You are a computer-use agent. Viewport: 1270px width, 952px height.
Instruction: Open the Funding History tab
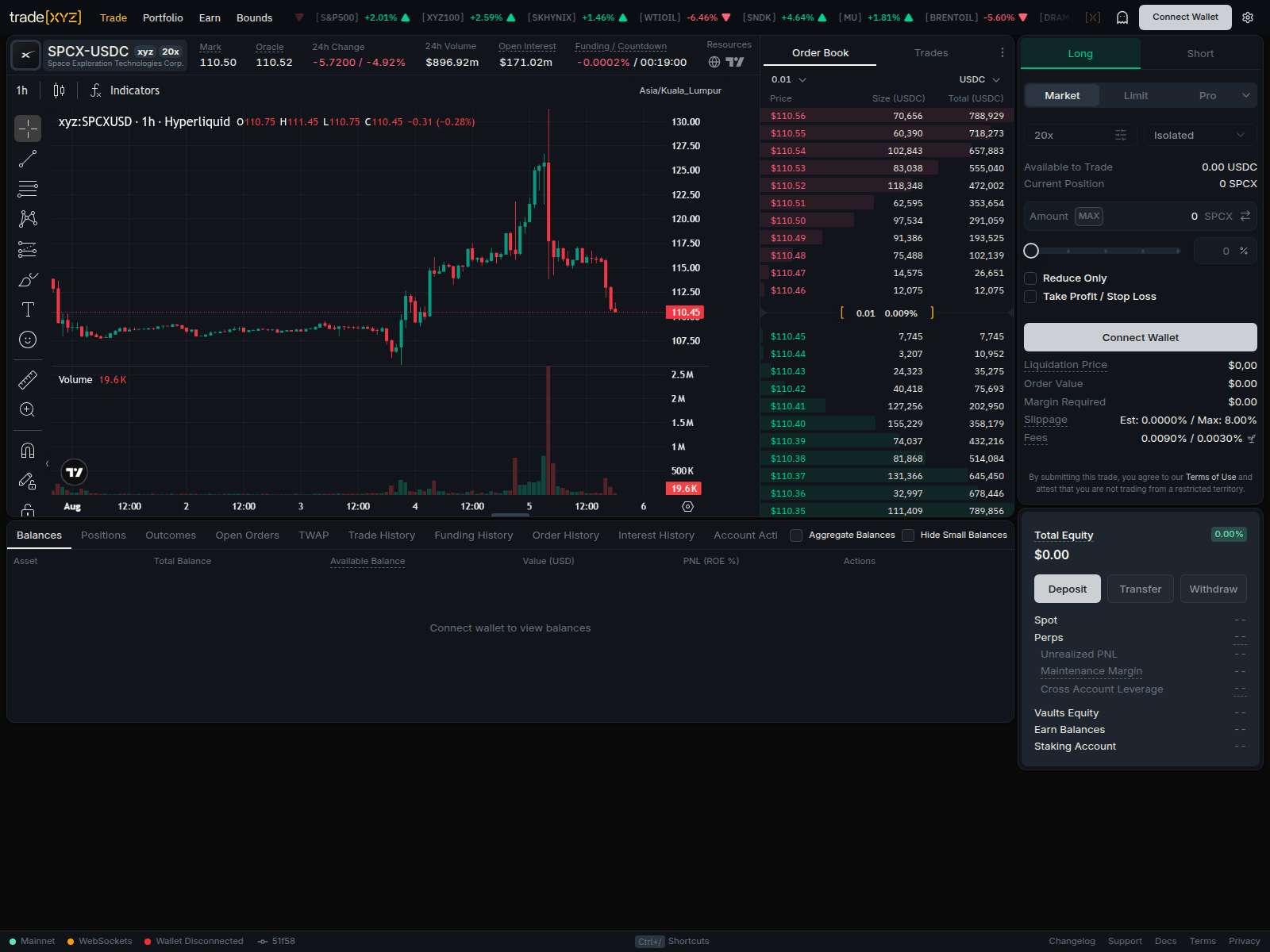(x=474, y=535)
